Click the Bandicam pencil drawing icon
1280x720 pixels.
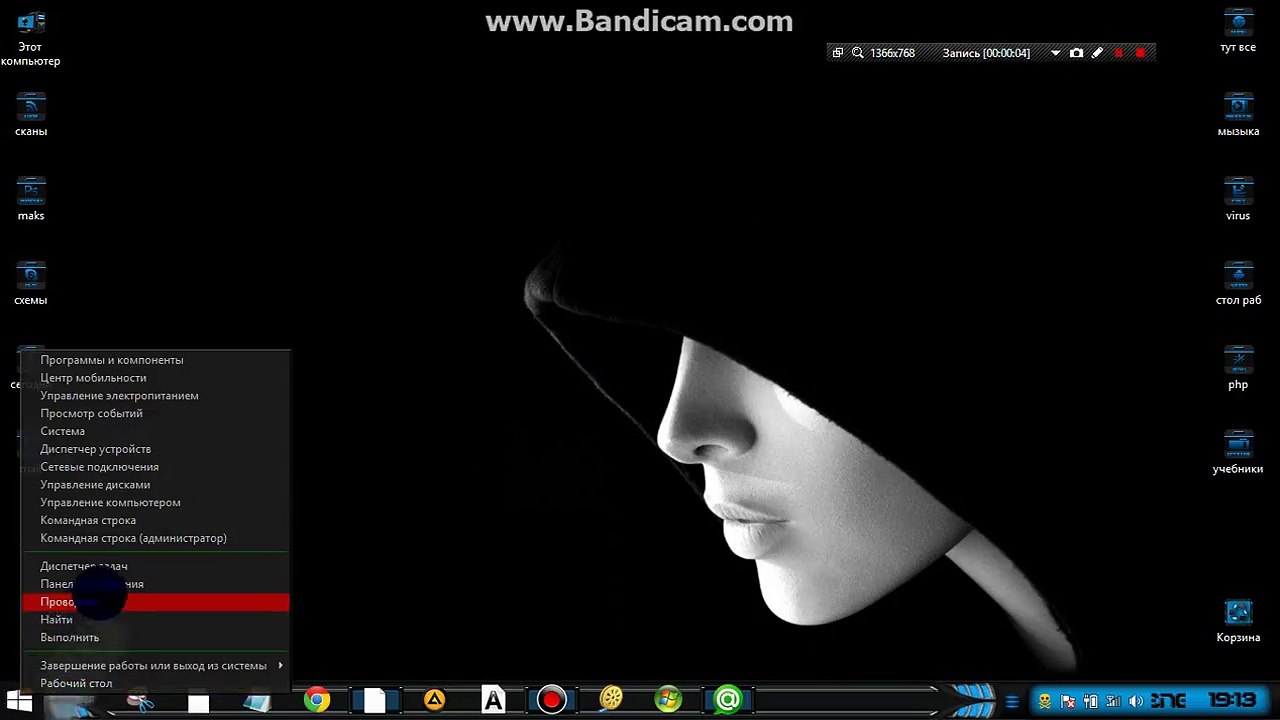(x=1097, y=53)
